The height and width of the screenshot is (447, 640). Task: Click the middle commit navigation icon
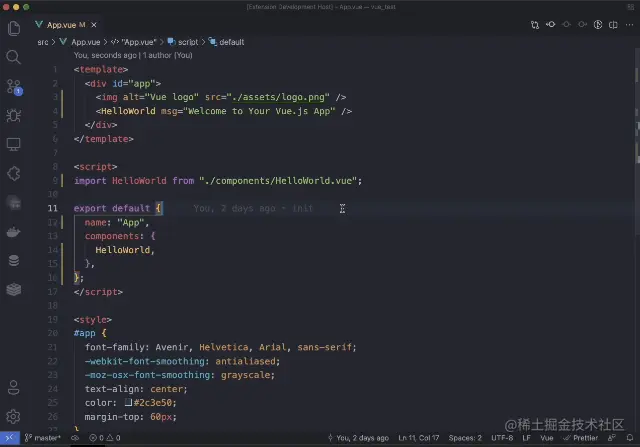[567, 24]
